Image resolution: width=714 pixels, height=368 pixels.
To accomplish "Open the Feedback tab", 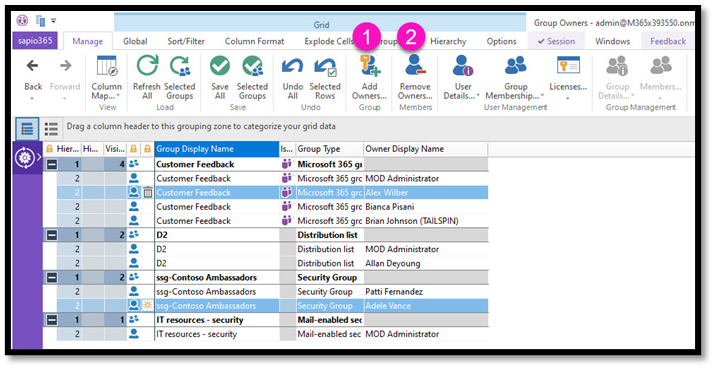I will 668,41.
